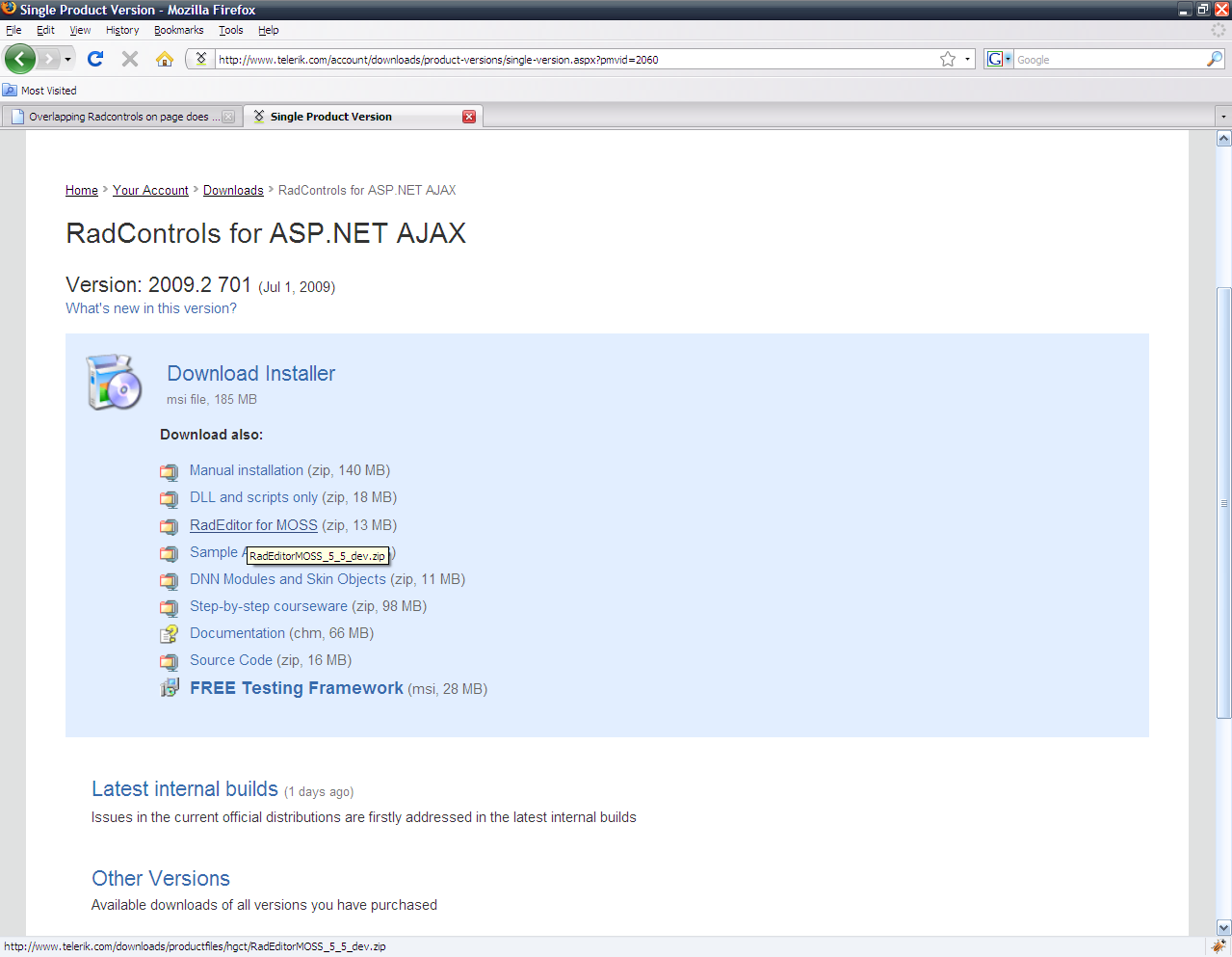Click the icon beside the Sample row
Screen dimensions: 1232x957
click(170, 553)
